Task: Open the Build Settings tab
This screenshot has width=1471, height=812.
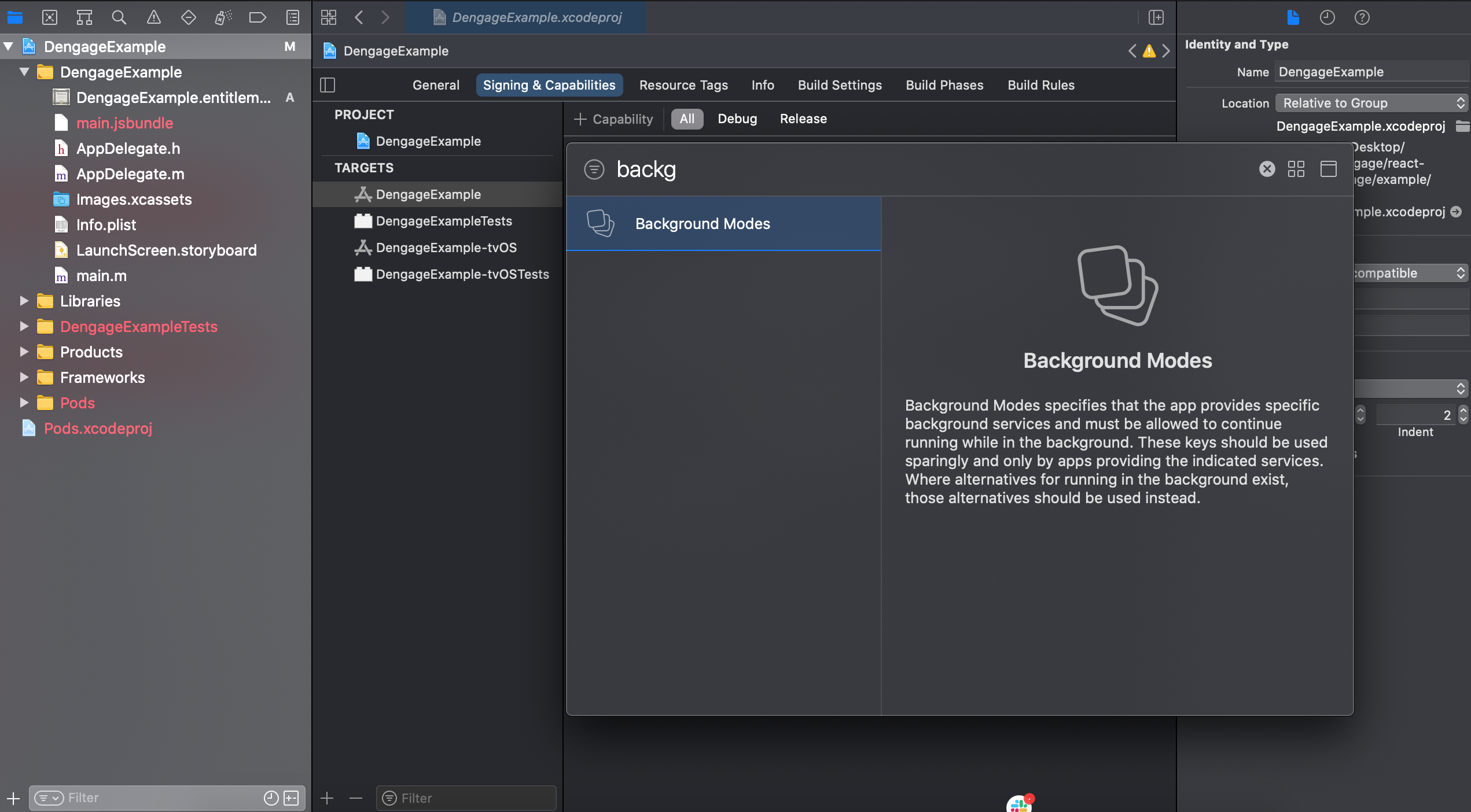Action: (840, 85)
